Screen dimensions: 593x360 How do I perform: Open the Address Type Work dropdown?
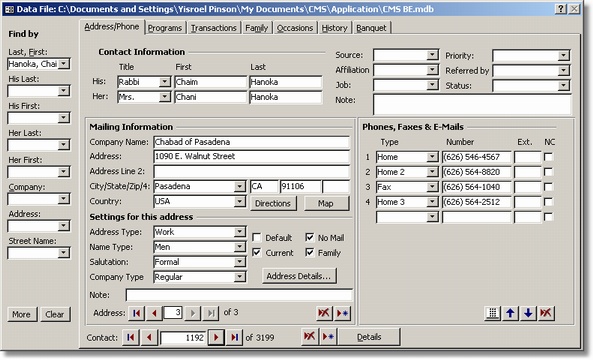point(239,232)
